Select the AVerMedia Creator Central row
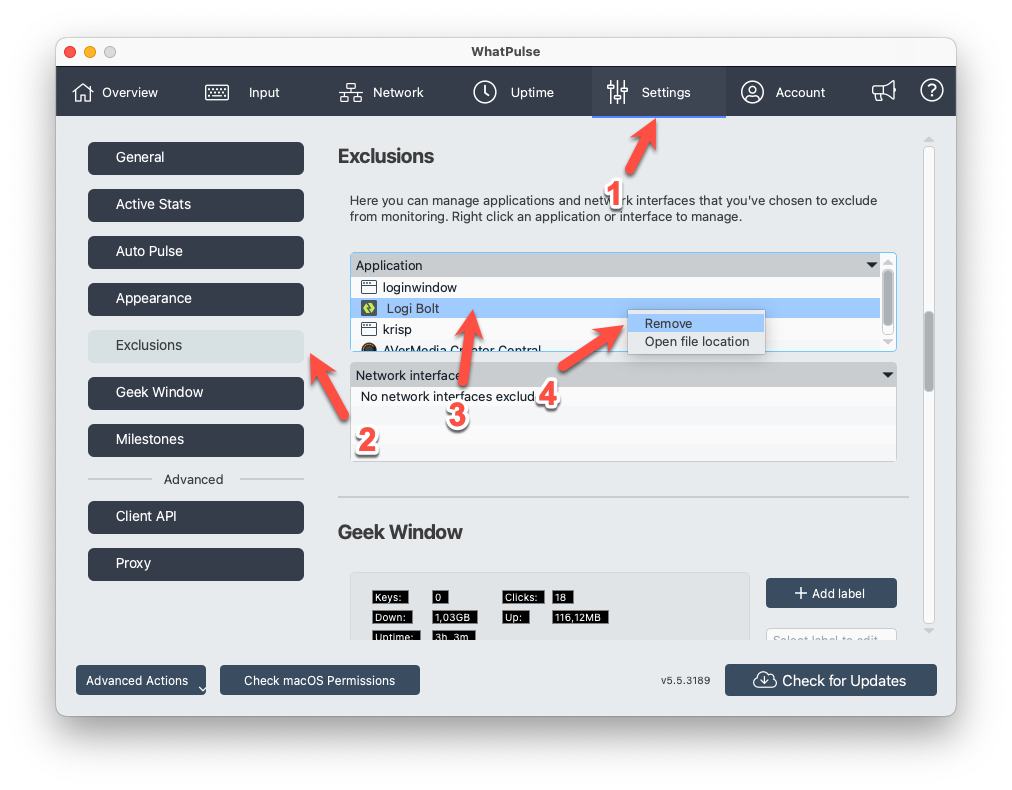This screenshot has height=790, width=1012. (x=616, y=347)
